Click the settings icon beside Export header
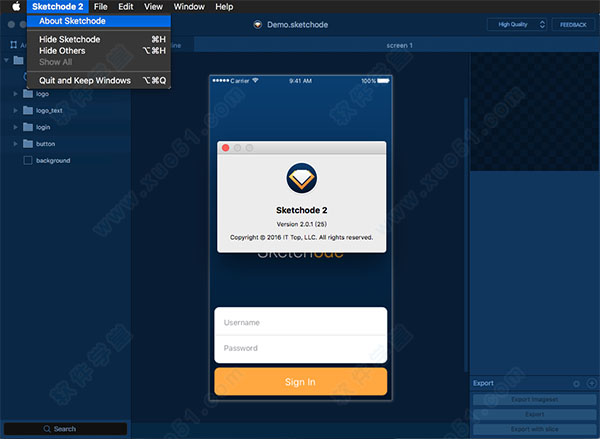This screenshot has width=600, height=439. point(576,383)
